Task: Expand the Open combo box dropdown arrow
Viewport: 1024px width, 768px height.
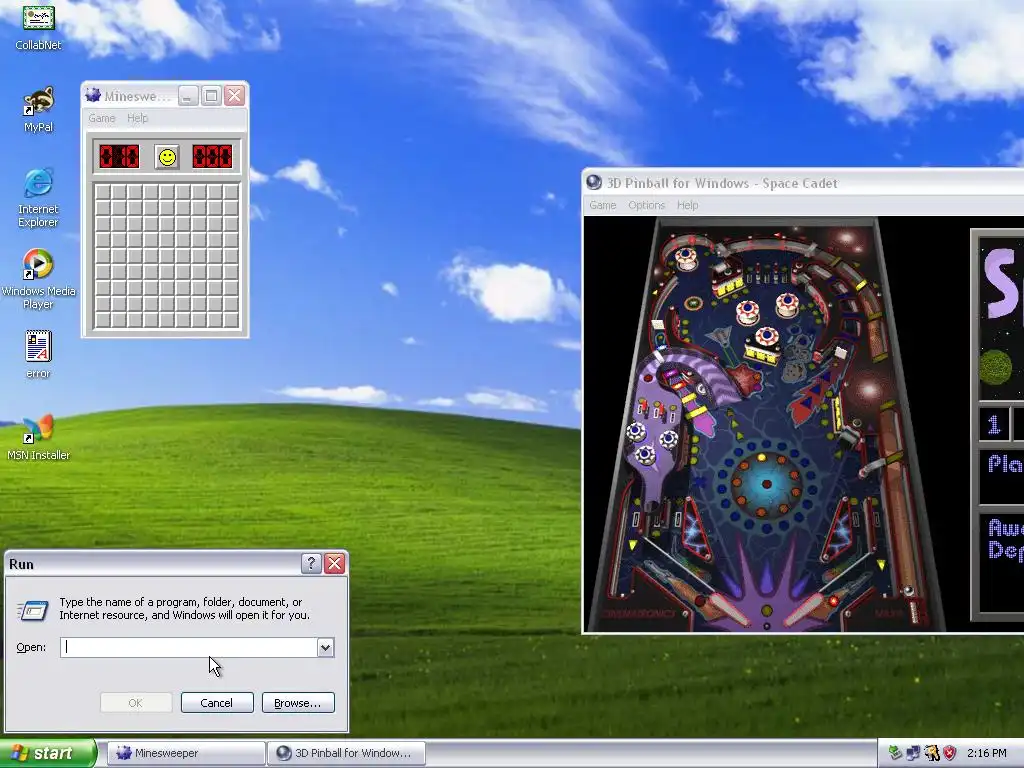Action: click(325, 647)
